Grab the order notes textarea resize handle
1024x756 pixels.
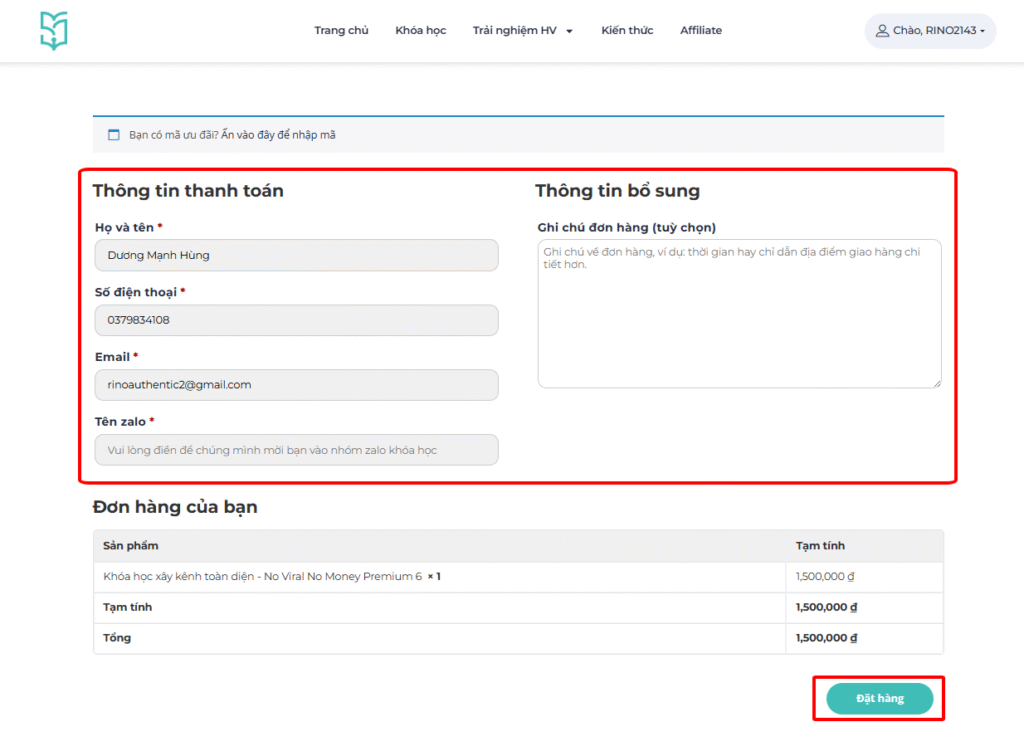[937, 383]
